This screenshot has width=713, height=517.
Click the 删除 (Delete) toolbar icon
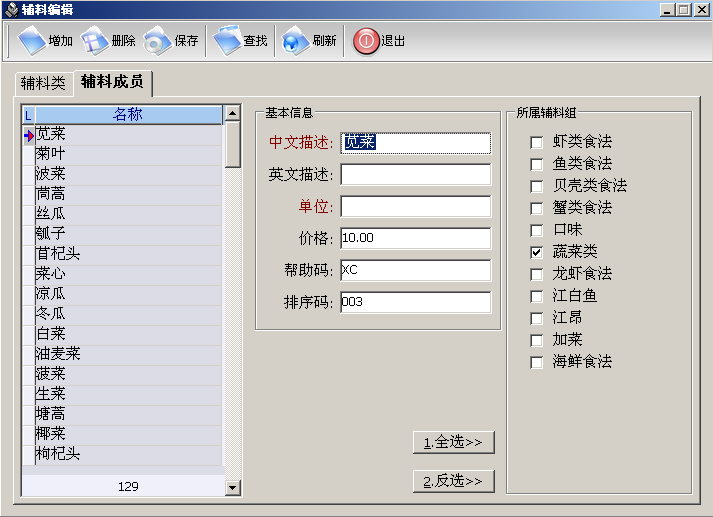point(95,42)
